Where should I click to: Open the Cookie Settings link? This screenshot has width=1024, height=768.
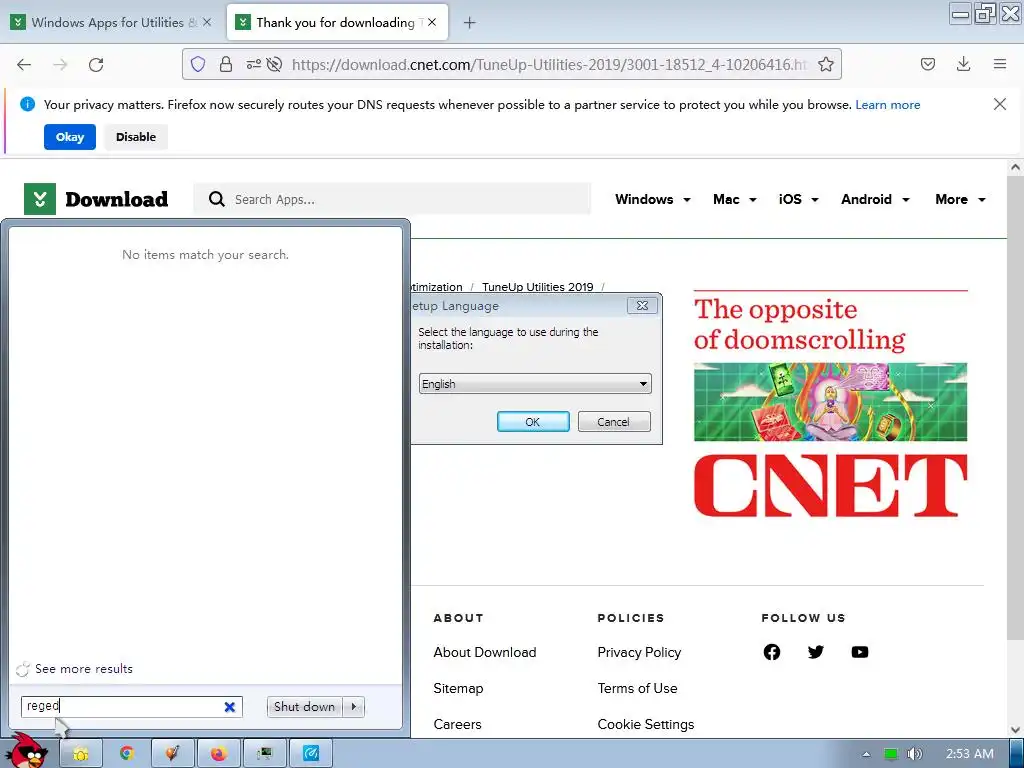[646, 724]
